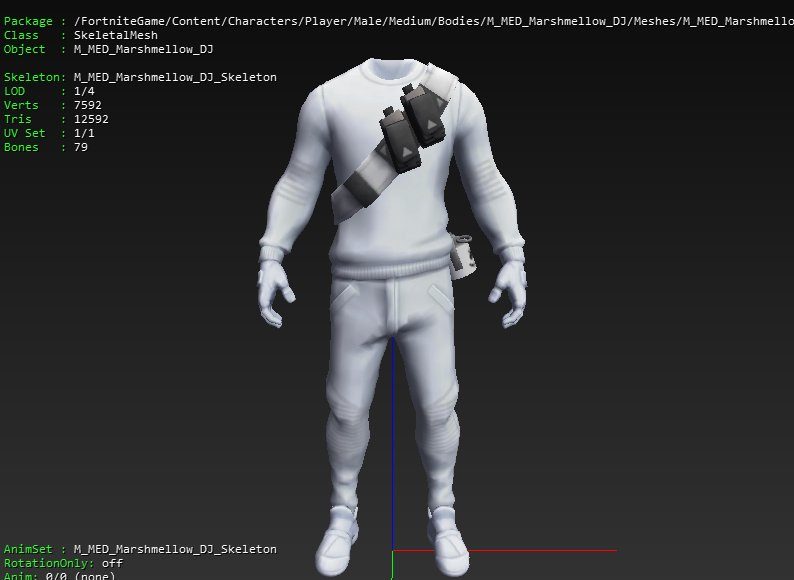Click the chest strap pouches on the model
The width and height of the screenshot is (794, 580).
[413, 127]
